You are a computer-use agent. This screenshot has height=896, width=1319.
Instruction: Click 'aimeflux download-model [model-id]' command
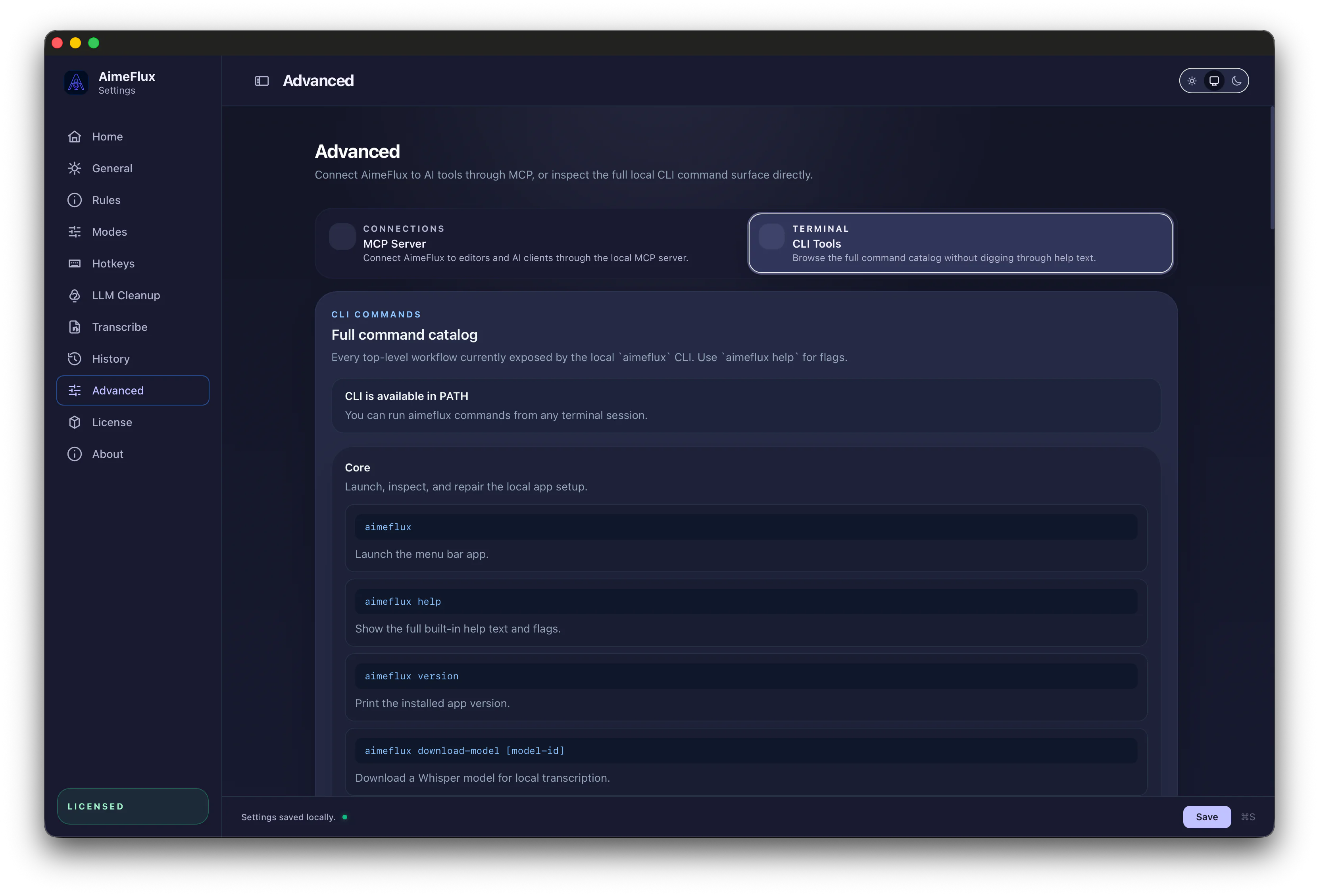746,751
